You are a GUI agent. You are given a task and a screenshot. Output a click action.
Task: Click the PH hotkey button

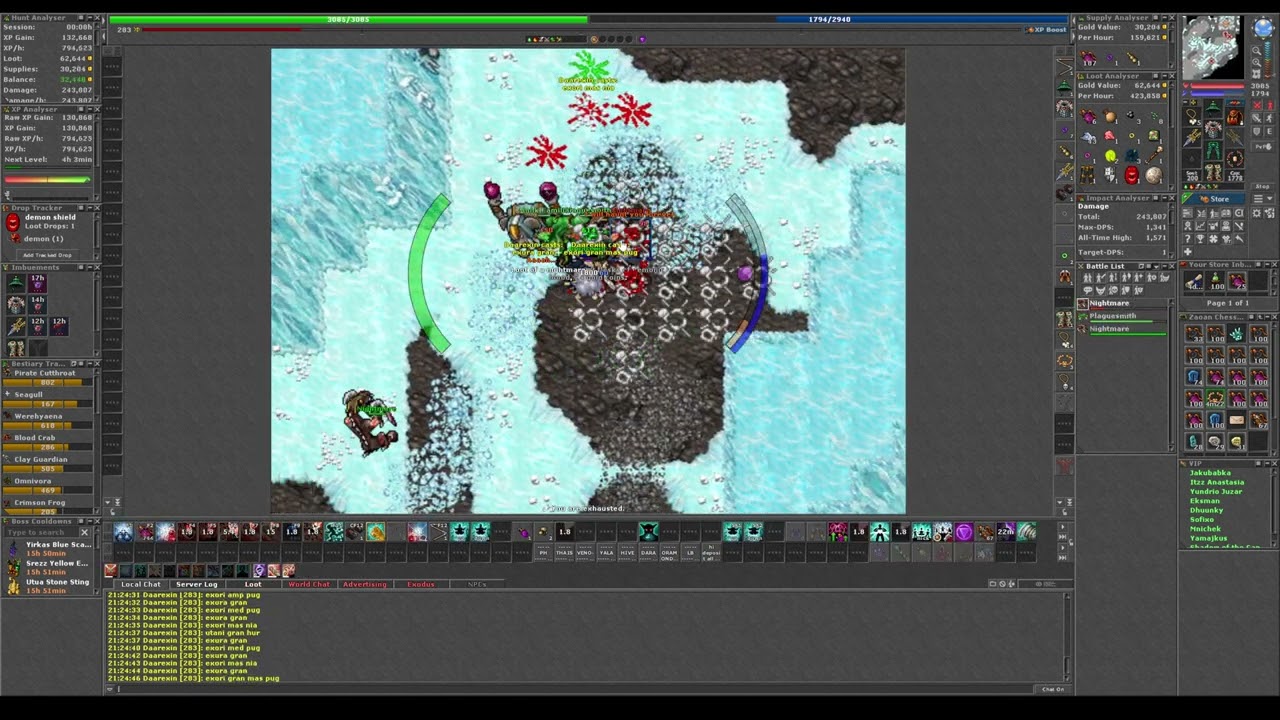click(543, 552)
